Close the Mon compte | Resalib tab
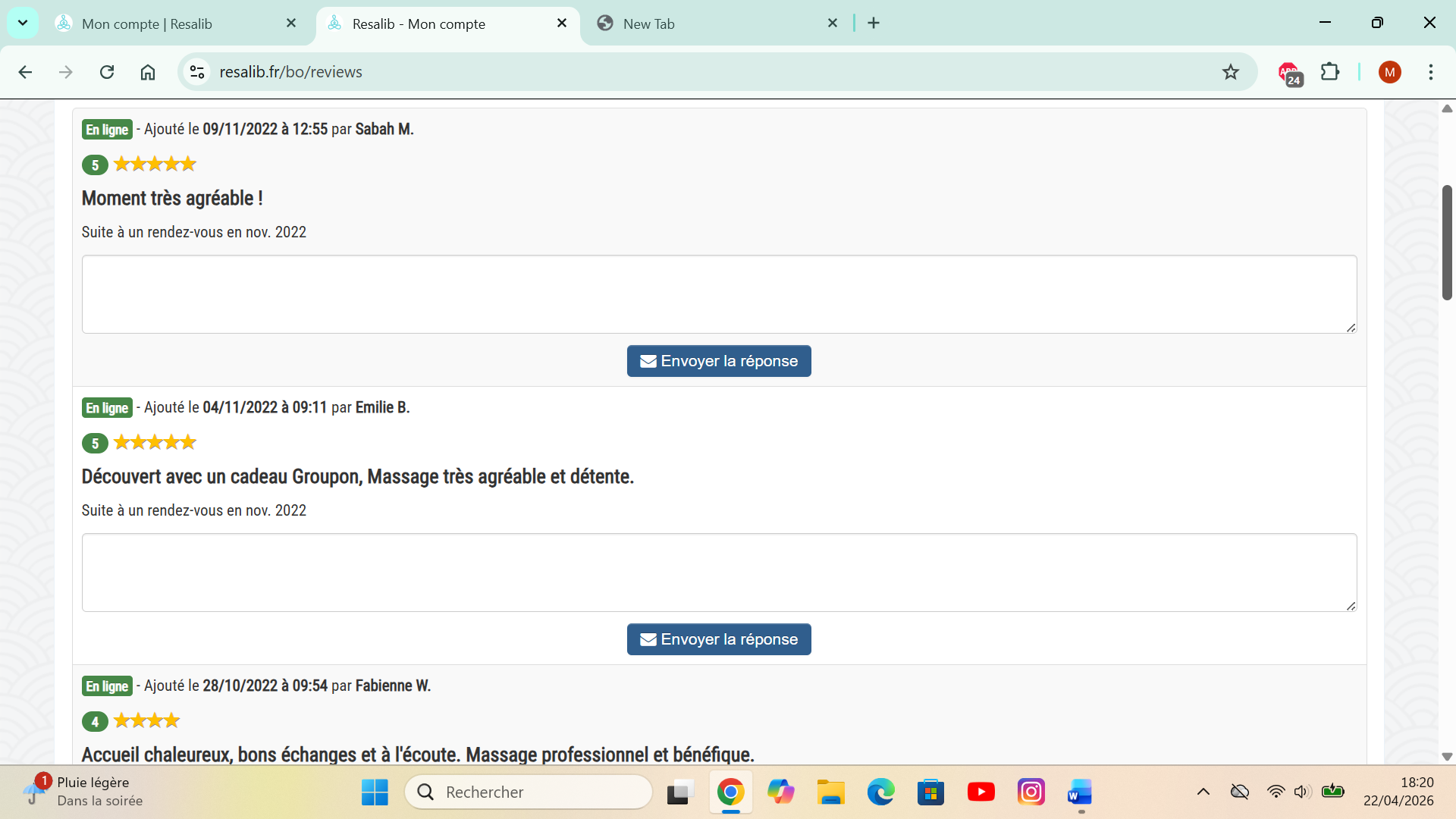Image resolution: width=1456 pixels, height=819 pixels. coord(291,24)
